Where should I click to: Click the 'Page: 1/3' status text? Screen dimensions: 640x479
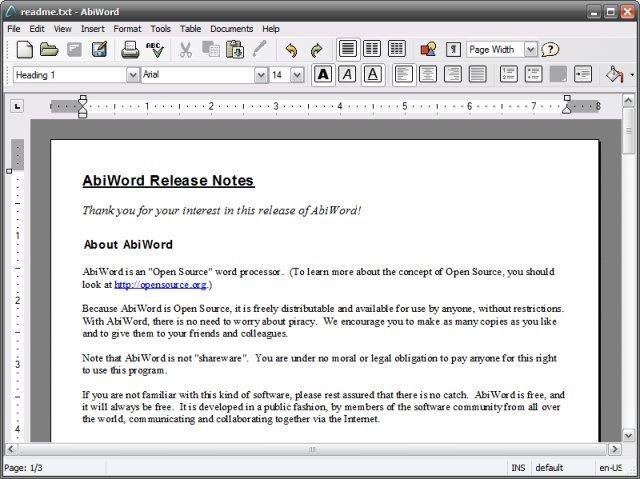click(23, 468)
